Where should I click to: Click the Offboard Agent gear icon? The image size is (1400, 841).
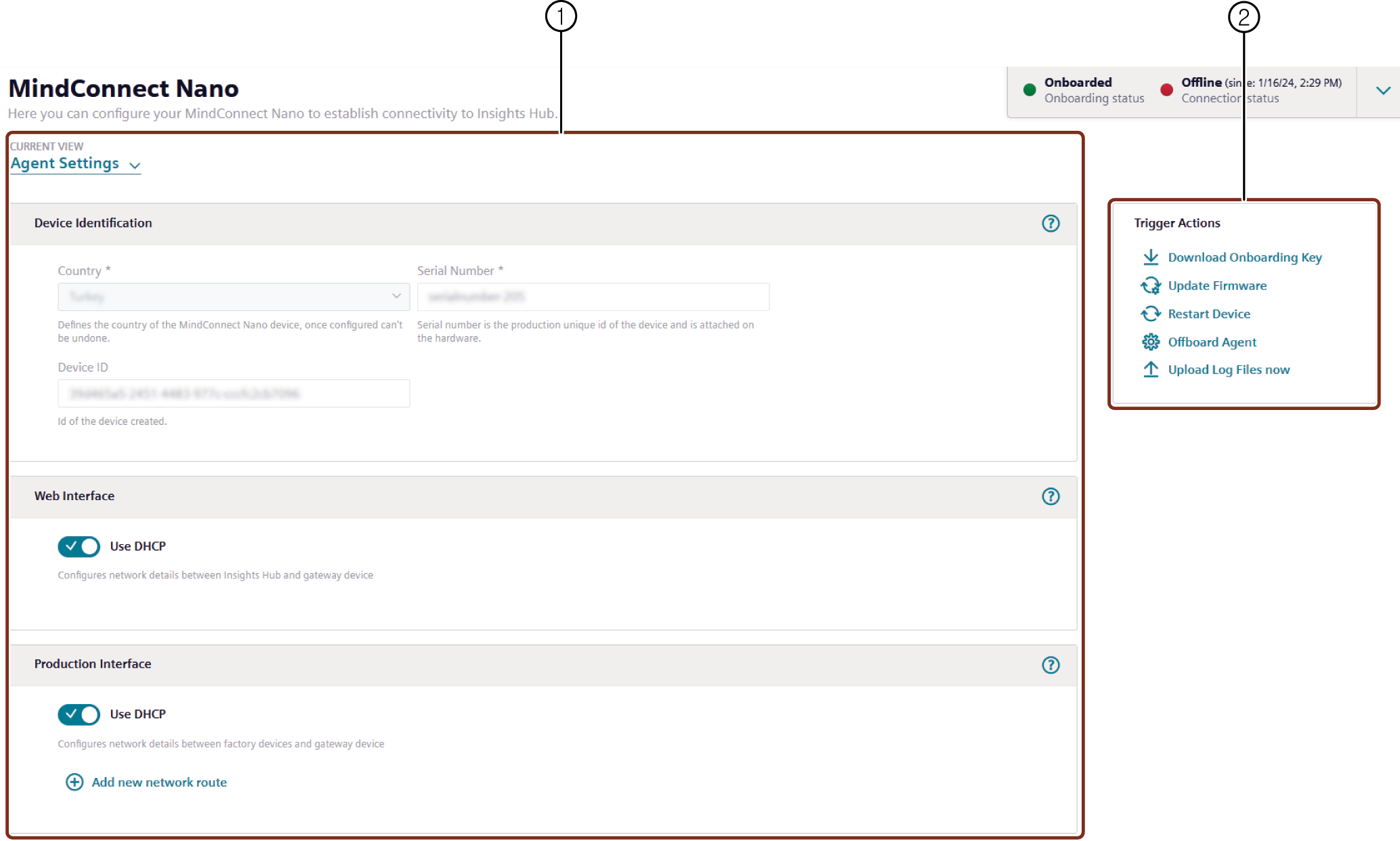1151,342
